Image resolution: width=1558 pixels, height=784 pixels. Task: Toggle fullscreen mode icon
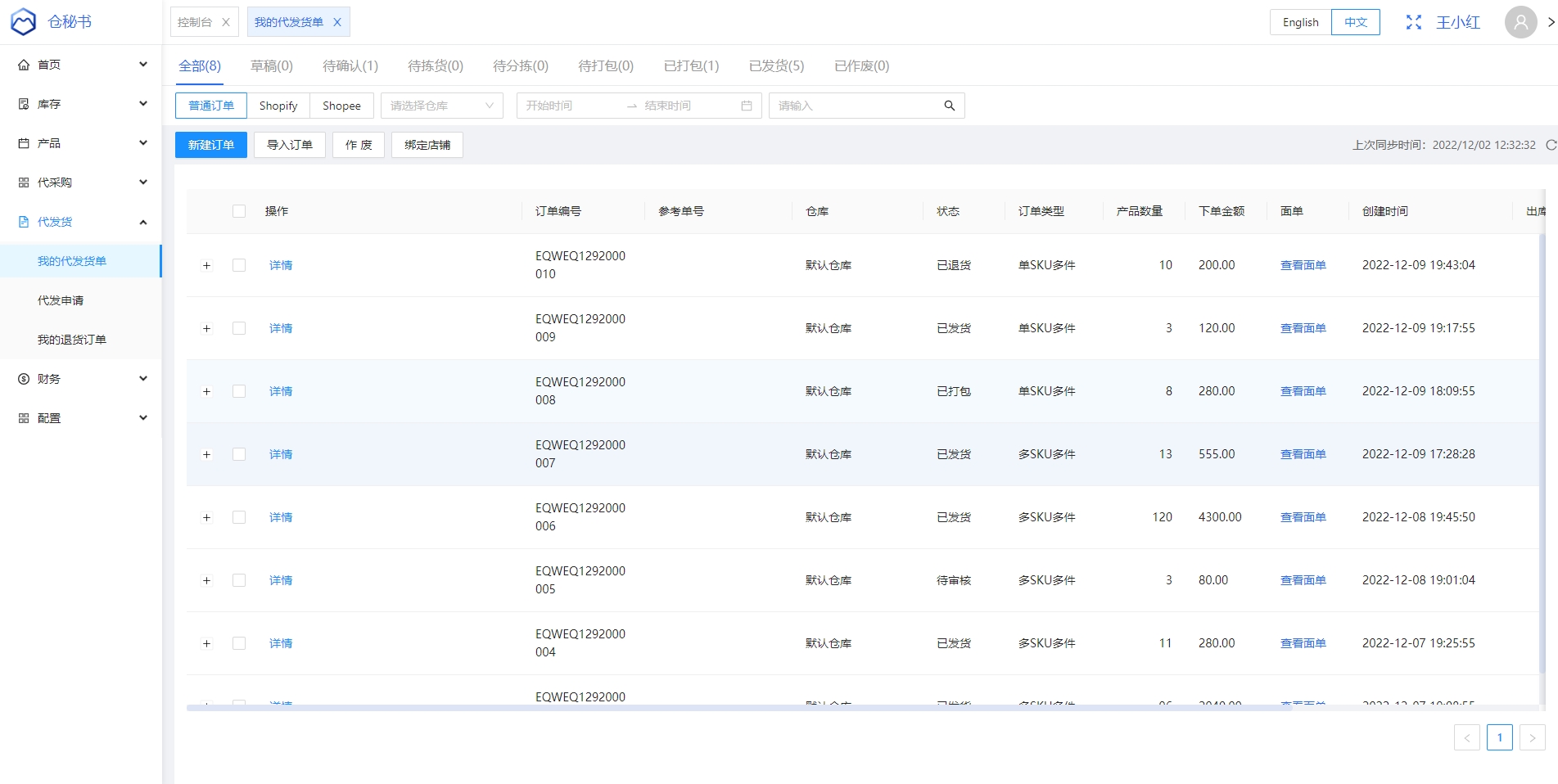pyautogui.click(x=1414, y=22)
